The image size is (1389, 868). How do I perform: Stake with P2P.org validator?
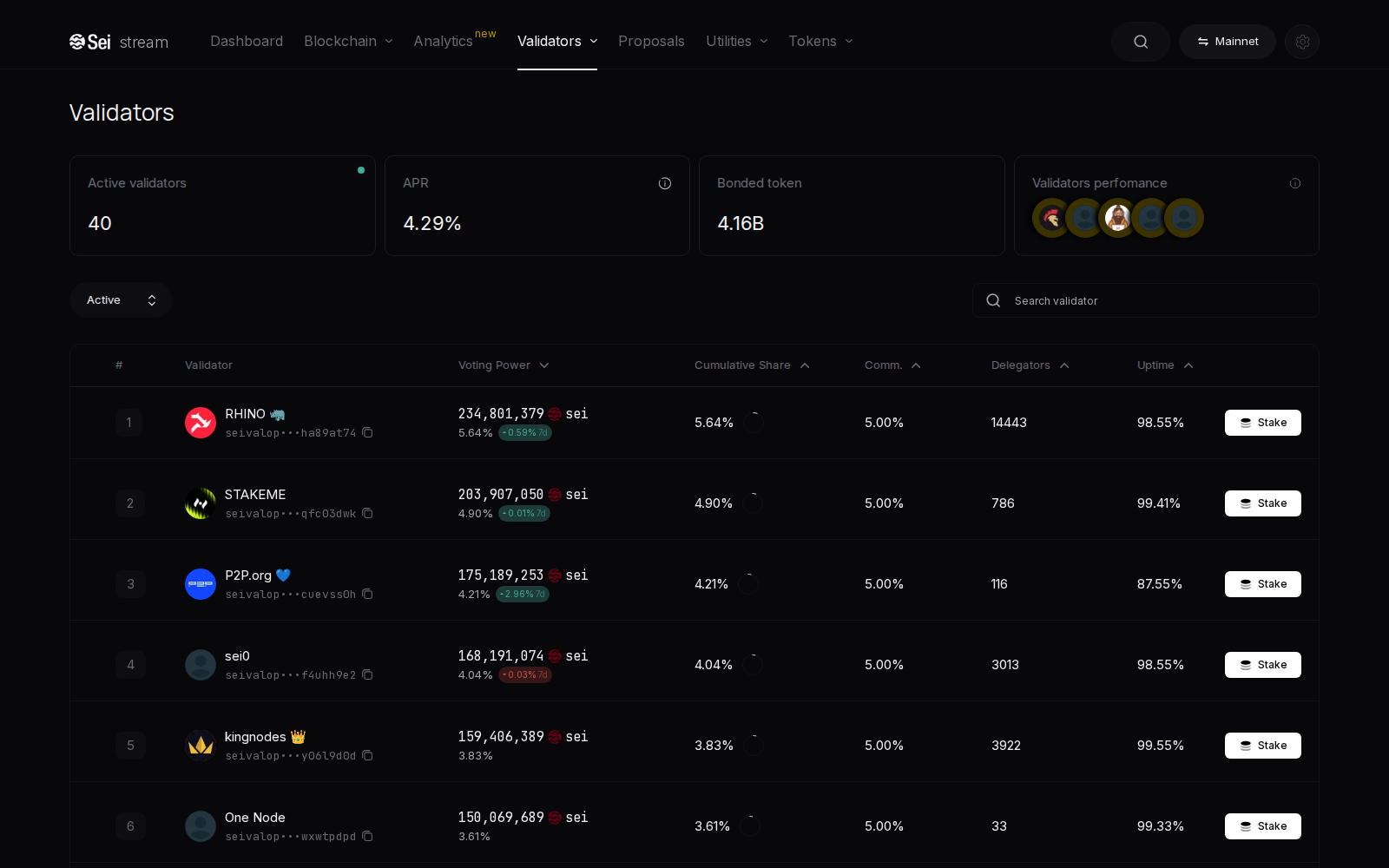click(x=1263, y=584)
